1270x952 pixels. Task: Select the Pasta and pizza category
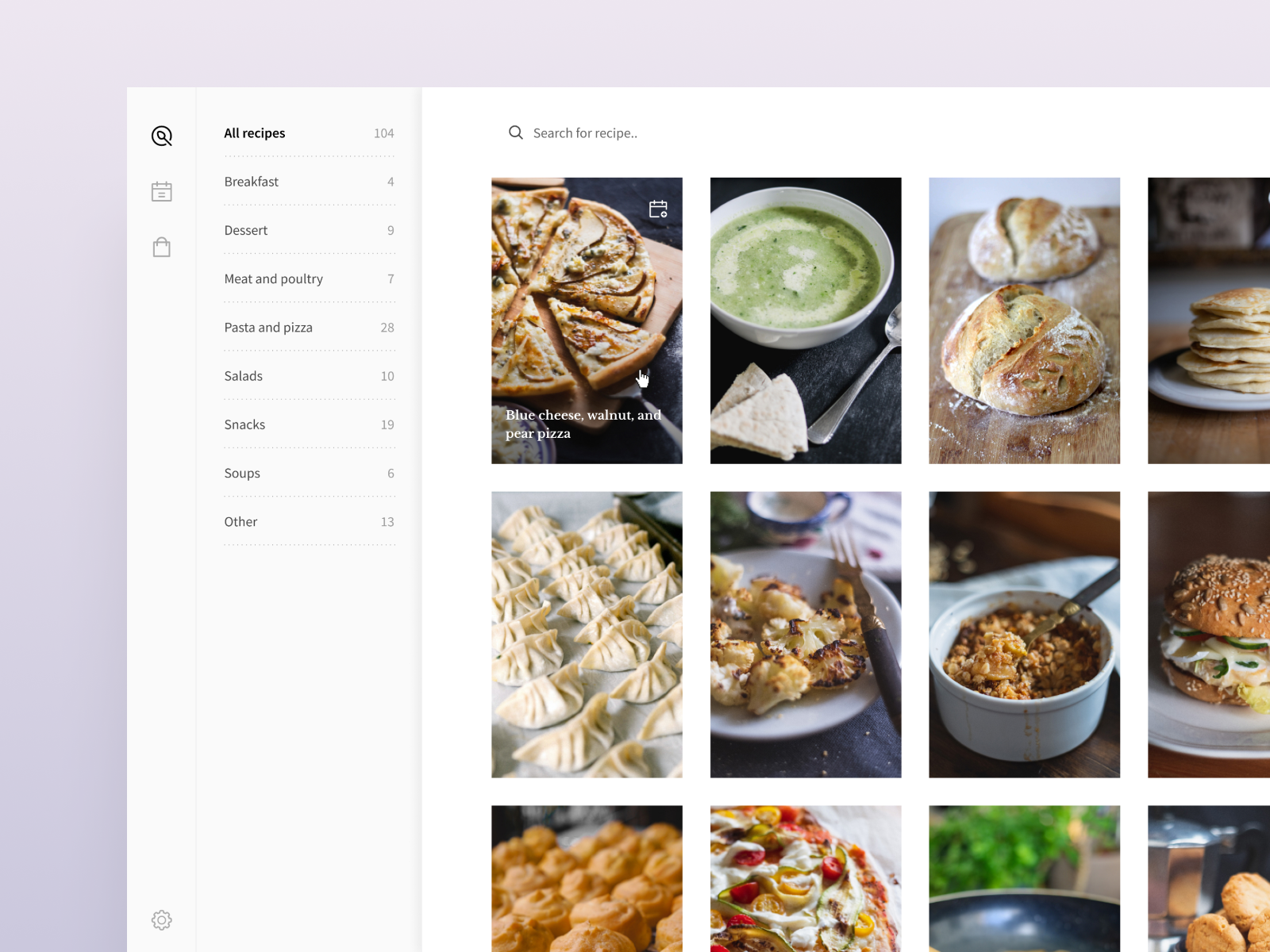coord(310,328)
